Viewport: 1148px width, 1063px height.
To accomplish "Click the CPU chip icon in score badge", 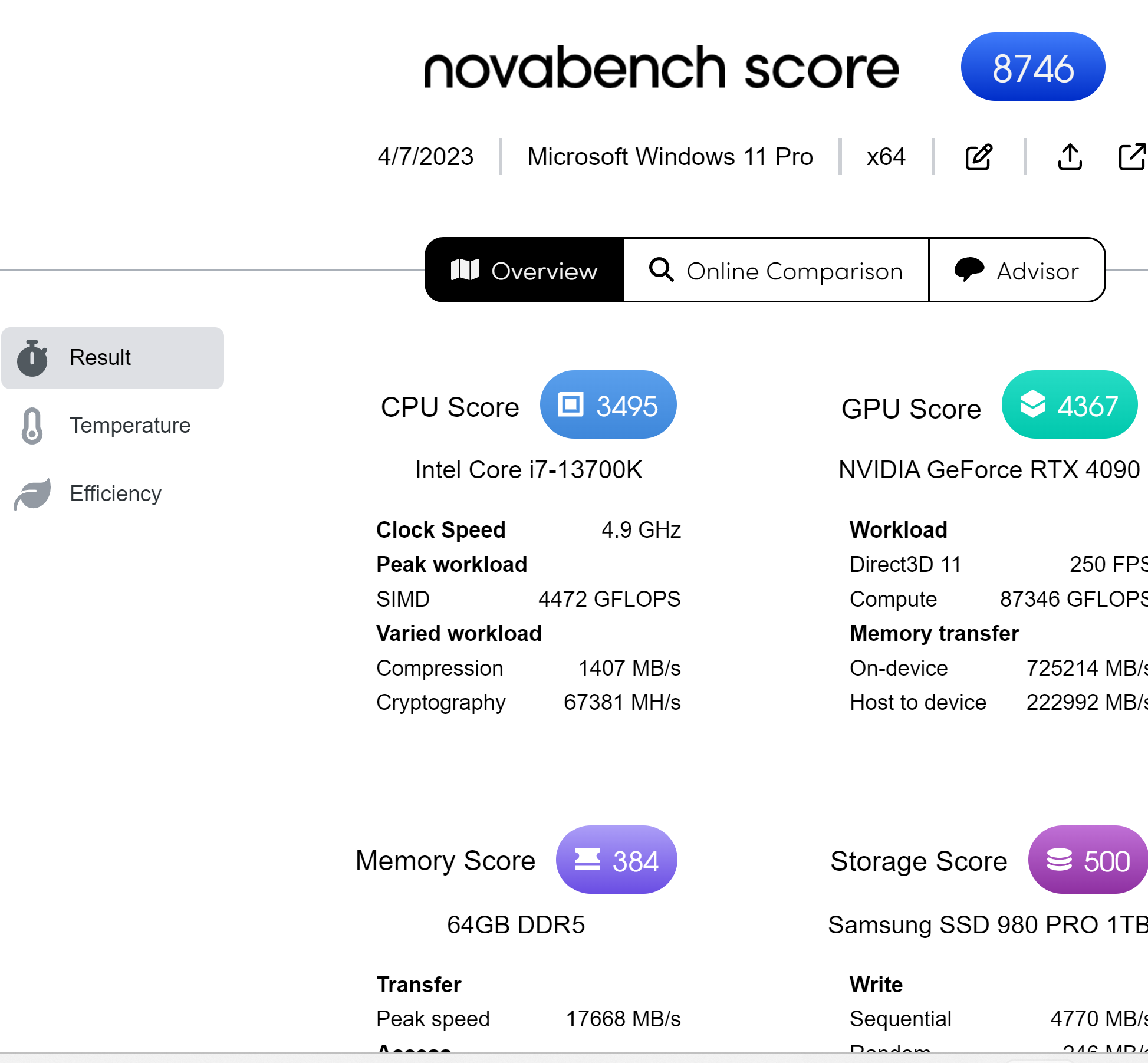I will point(571,405).
